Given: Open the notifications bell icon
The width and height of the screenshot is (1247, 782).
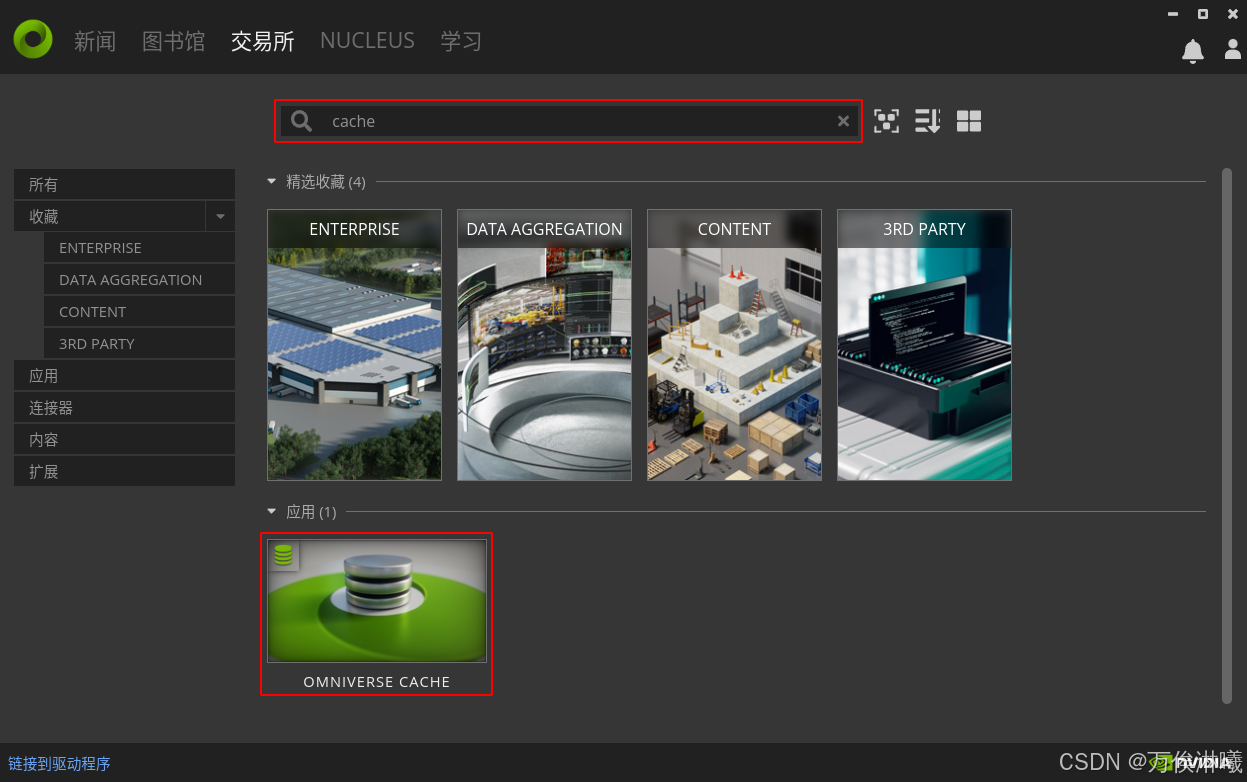Looking at the screenshot, I should pos(1192,51).
